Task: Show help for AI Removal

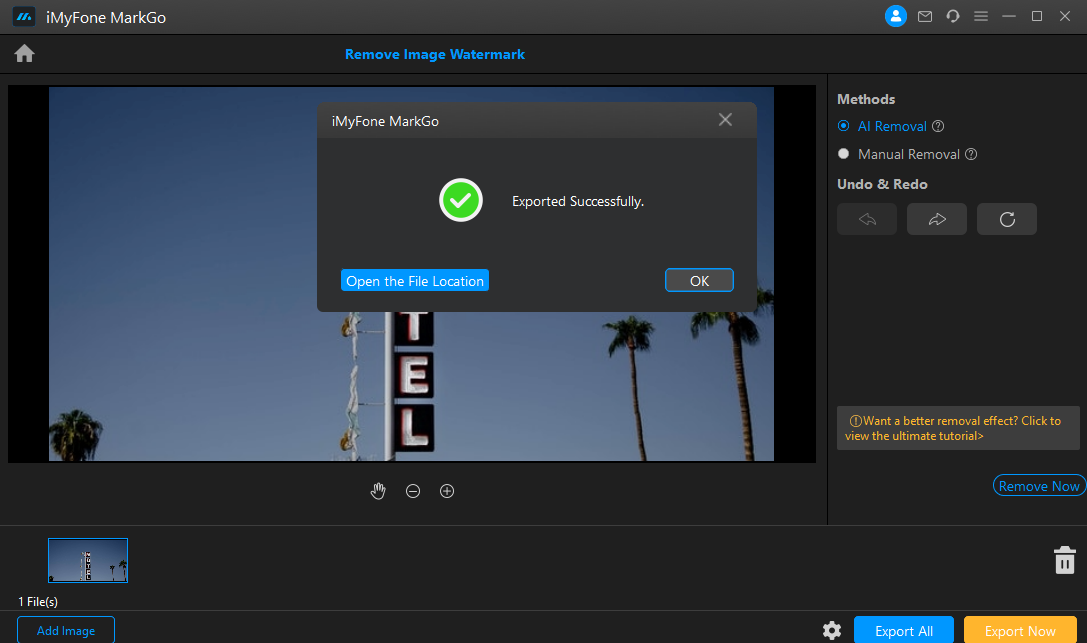Action: pyautogui.click(x=938, y=127)
